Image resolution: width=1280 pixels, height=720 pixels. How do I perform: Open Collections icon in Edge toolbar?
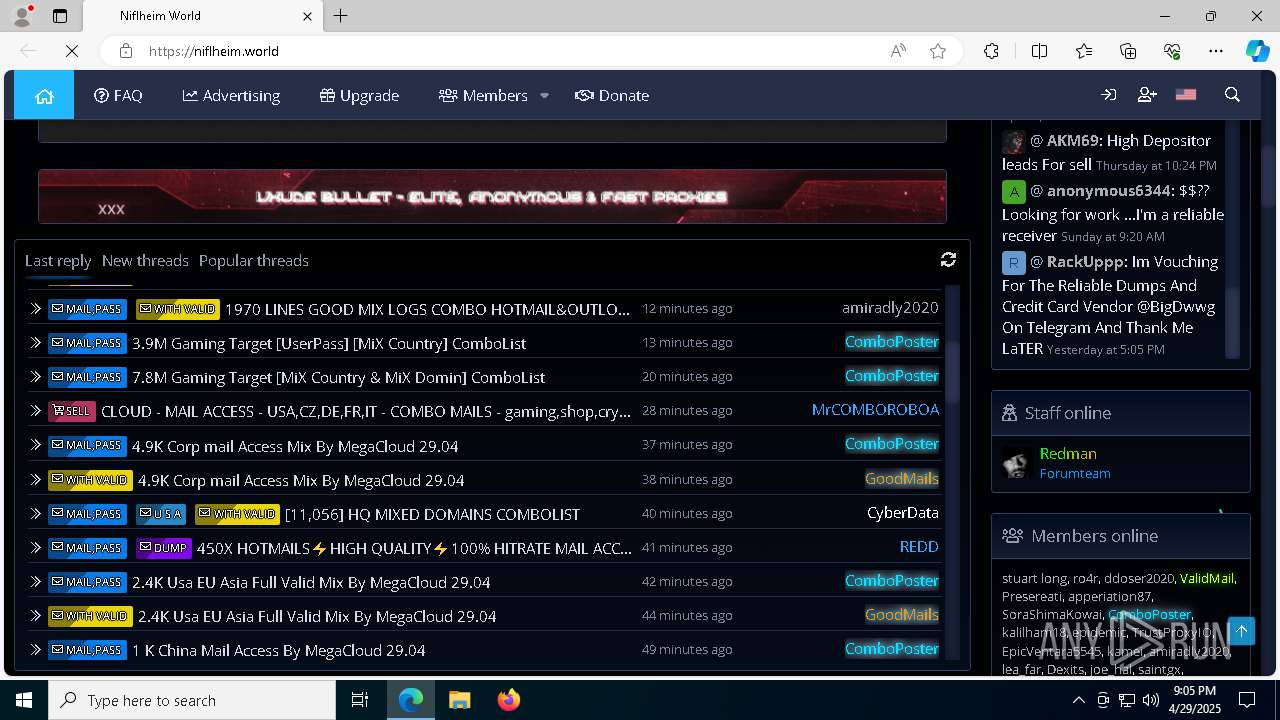(x=1128, y=51)
